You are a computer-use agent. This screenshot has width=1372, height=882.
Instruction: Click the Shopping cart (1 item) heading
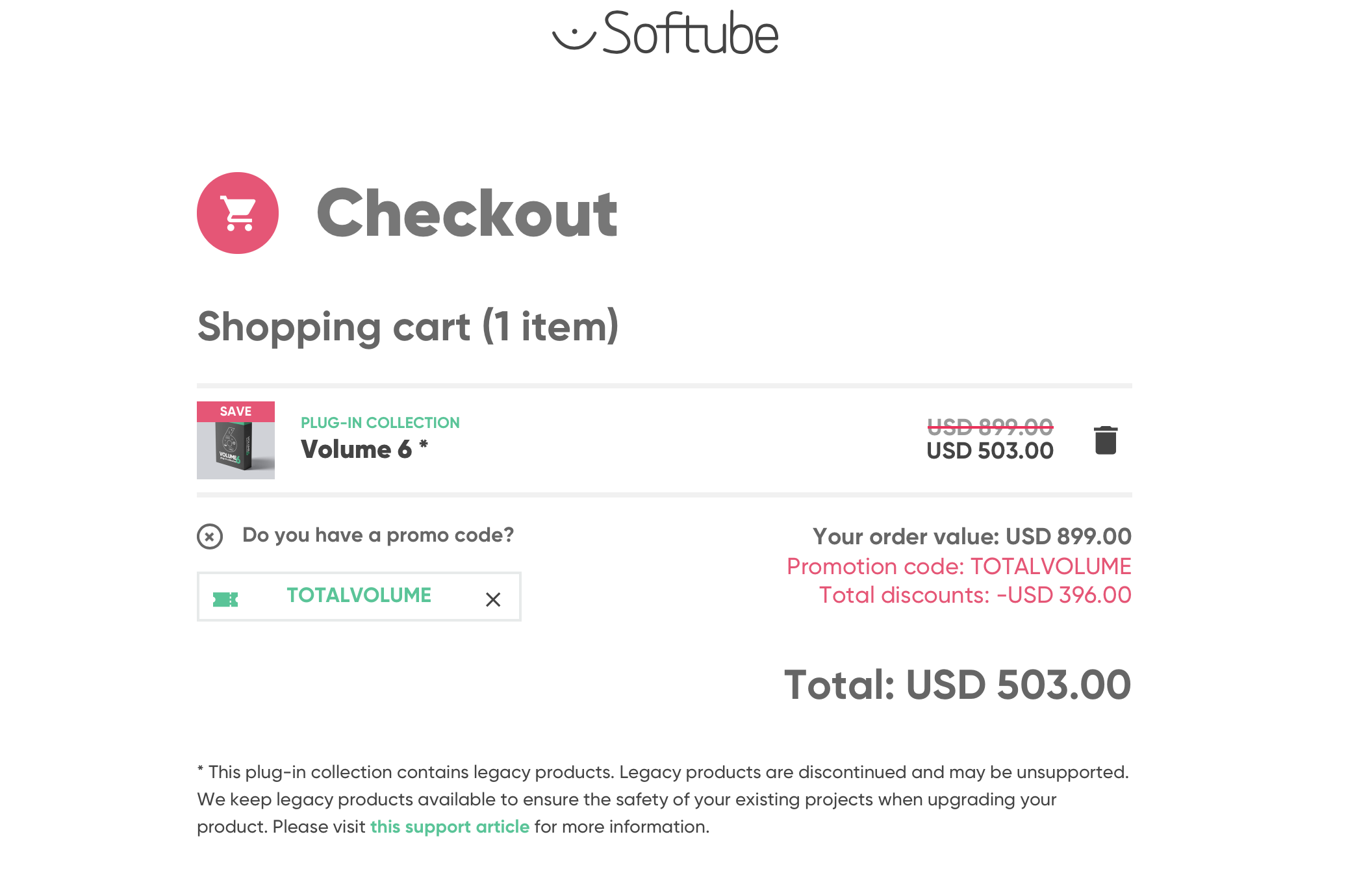point(408,326)
